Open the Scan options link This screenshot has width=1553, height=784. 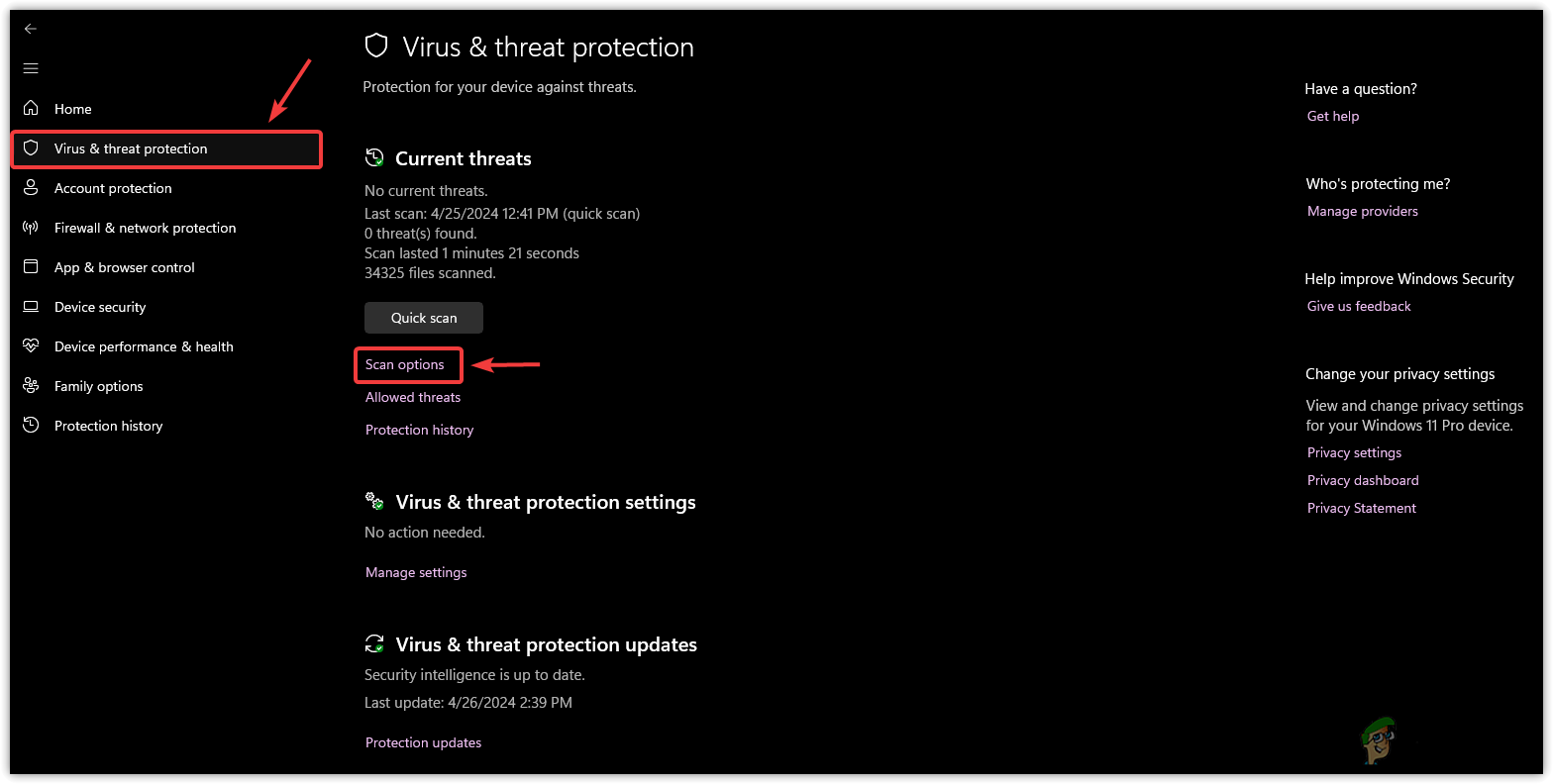click(405, 364)
